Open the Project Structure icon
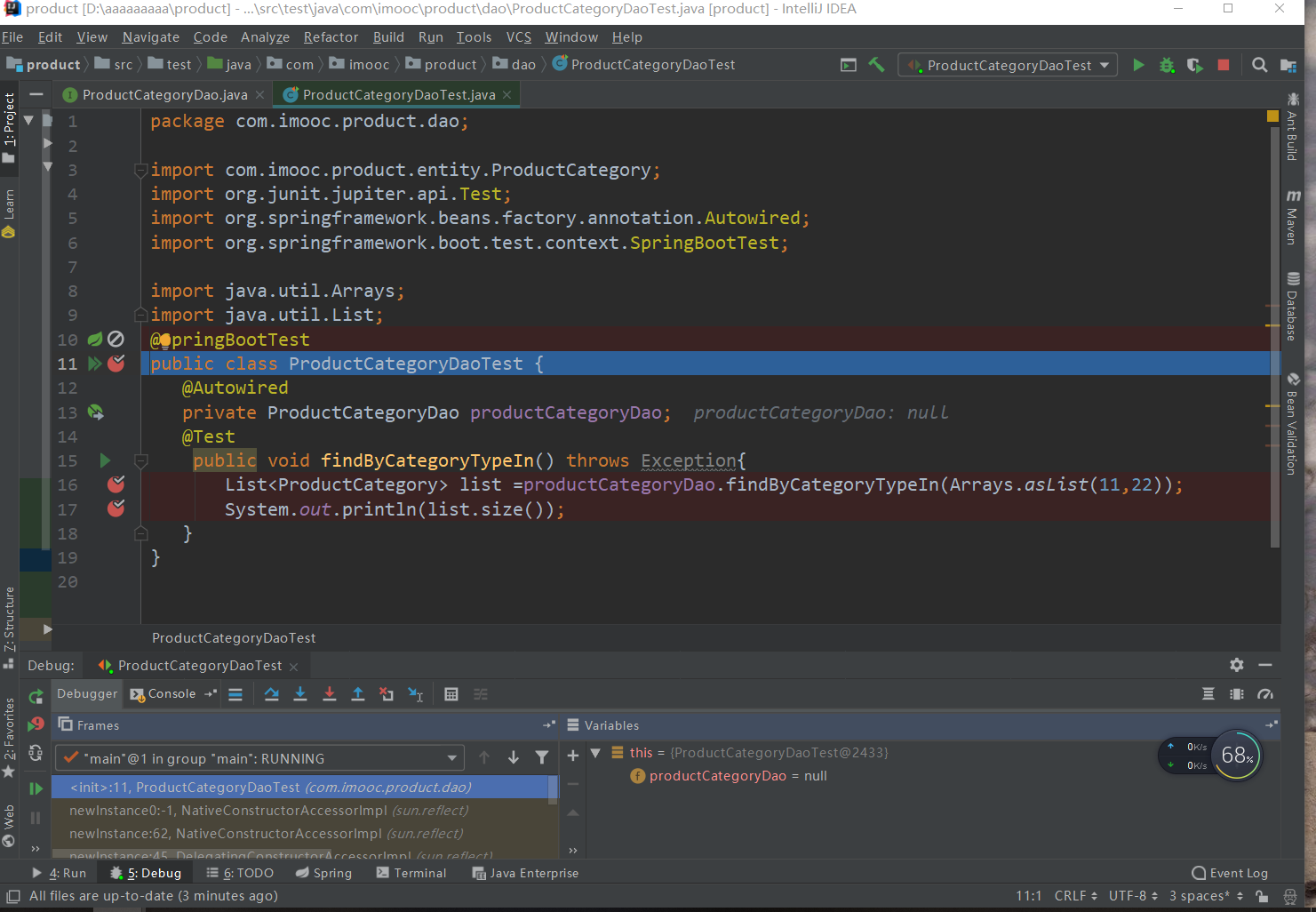Image resolution: width=1316 pixels, height=912 pixels. click(x=1288, y=65)
